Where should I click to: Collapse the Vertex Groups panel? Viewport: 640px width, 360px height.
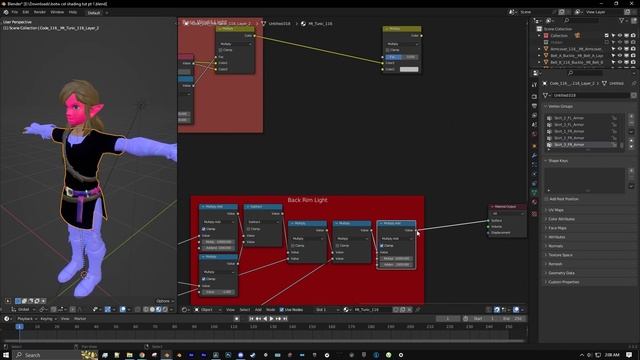[588, 107]
